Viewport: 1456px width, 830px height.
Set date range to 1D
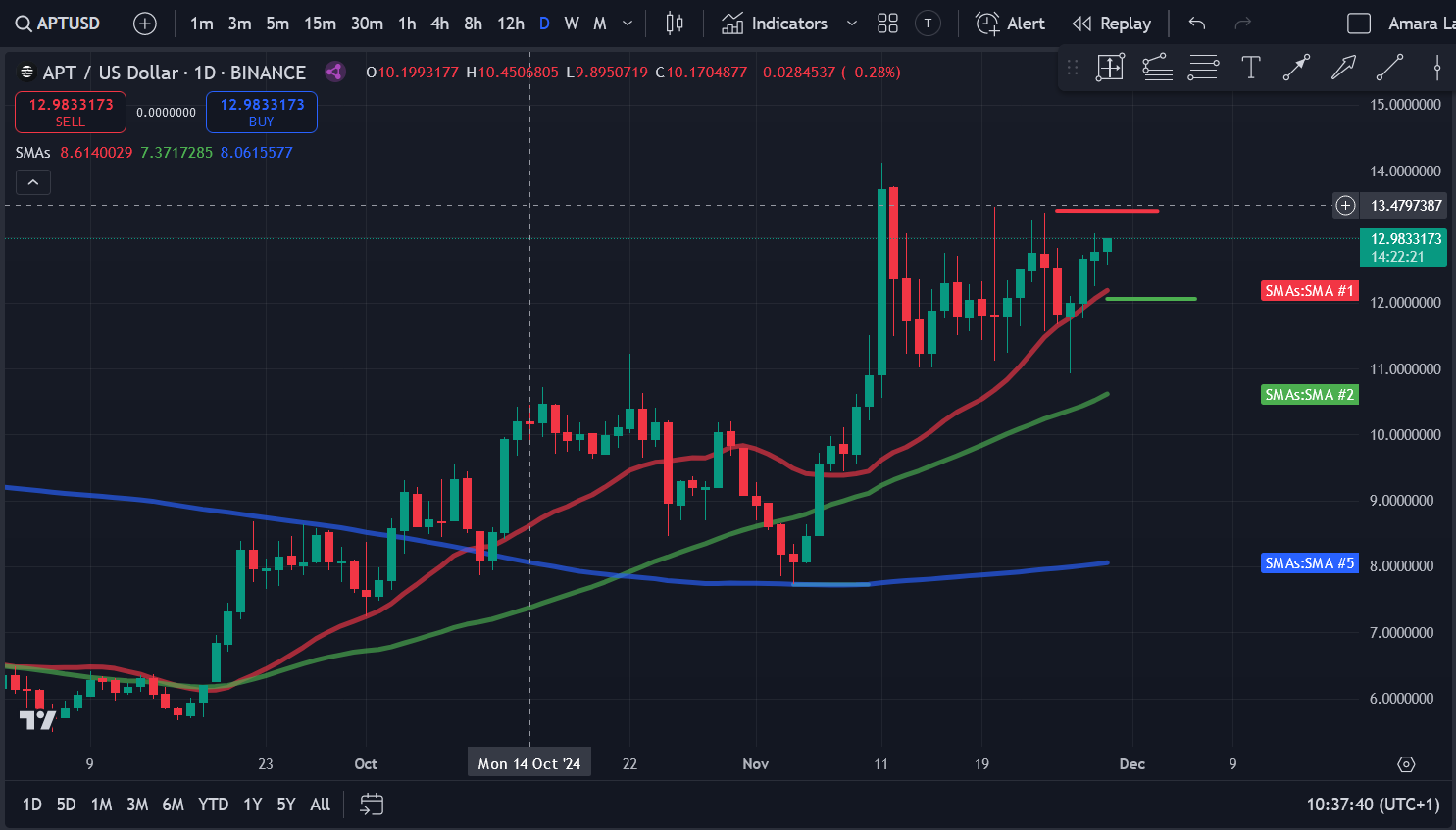(x=32, y=805)
